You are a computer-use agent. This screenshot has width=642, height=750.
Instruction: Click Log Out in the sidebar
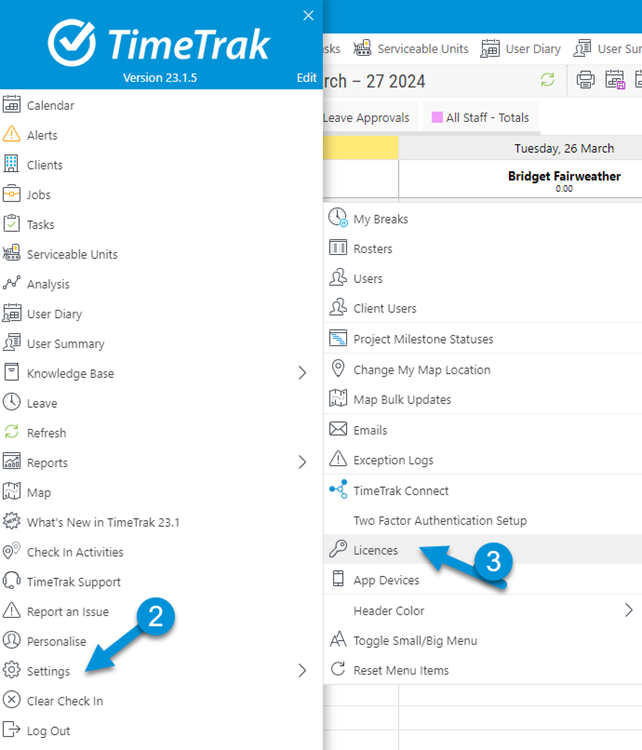[x=48, y=730]
